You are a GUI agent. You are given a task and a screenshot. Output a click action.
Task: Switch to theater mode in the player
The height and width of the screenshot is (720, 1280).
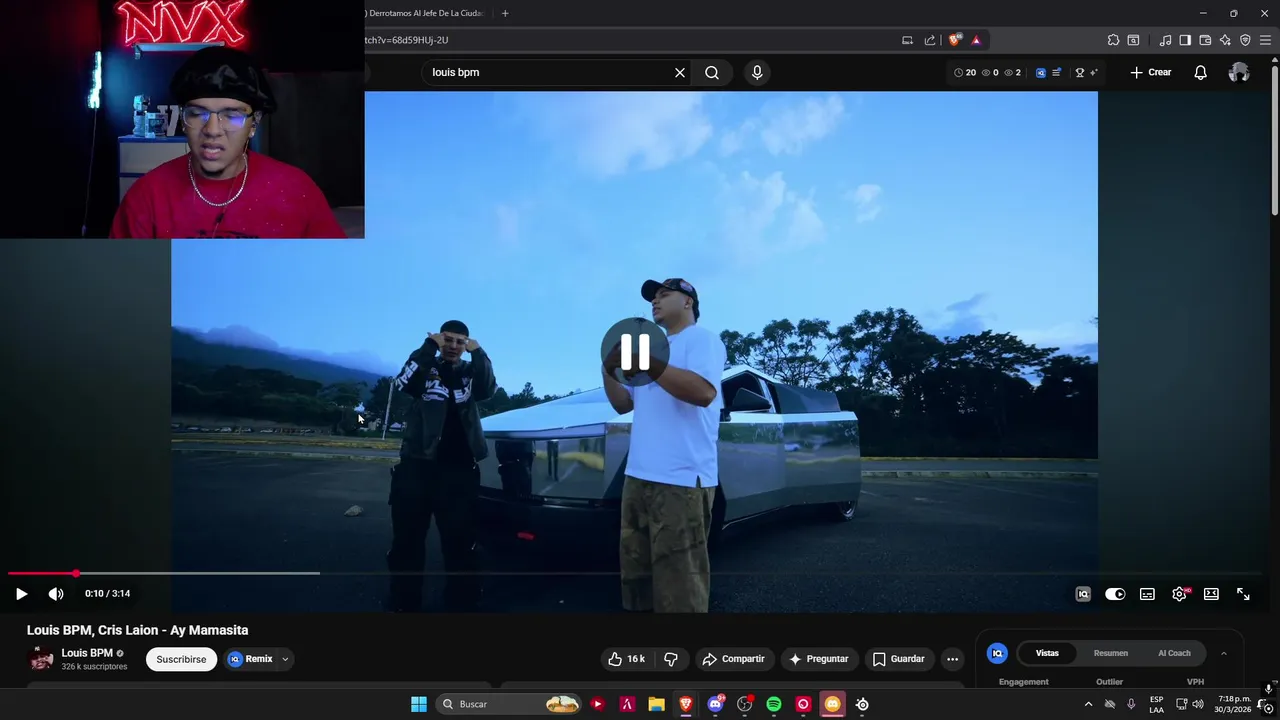coord(1211,594)
